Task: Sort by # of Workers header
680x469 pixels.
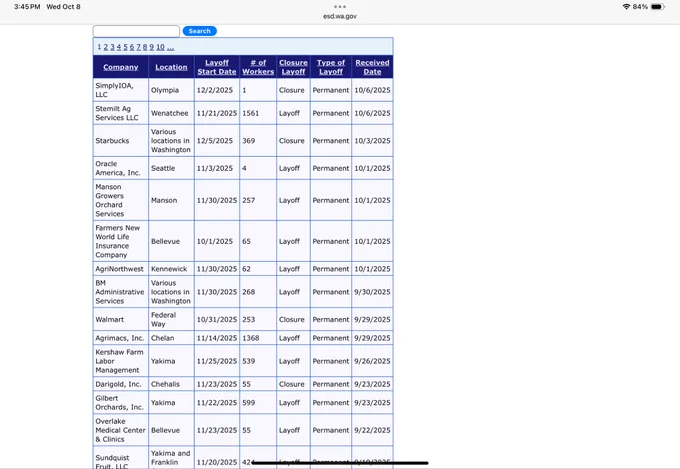Action: (258, 67)
